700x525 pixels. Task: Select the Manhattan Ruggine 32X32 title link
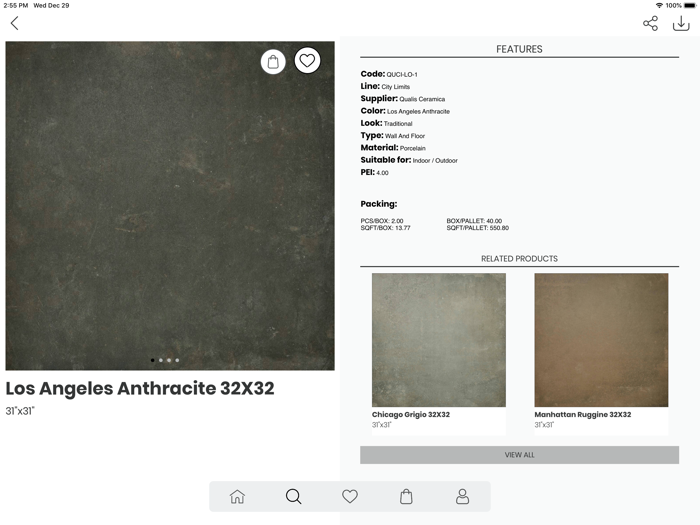click(583, 414)
